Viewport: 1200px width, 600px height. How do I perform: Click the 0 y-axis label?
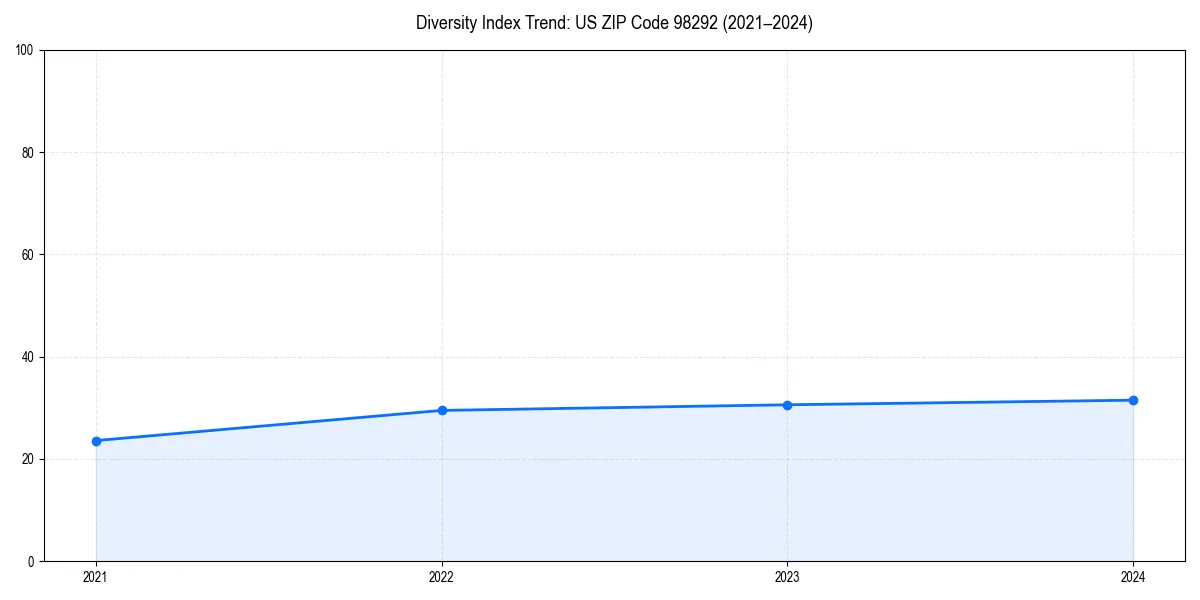32,559
